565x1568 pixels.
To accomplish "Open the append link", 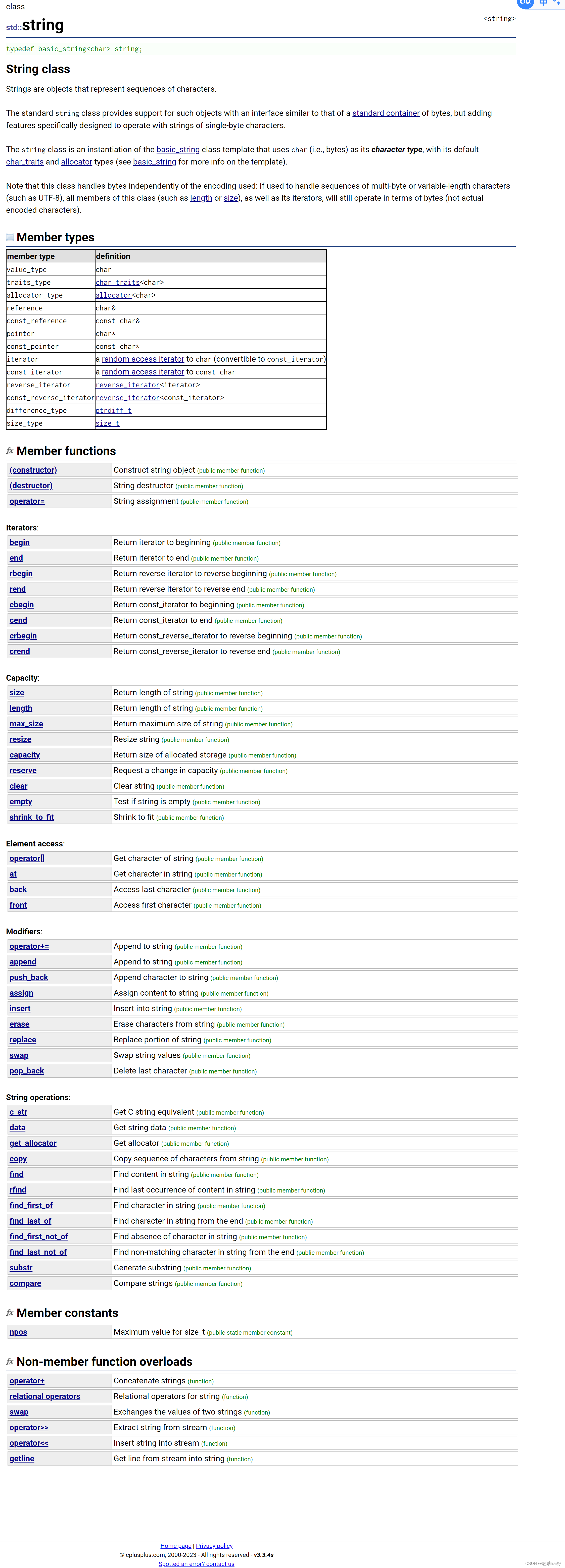I will (23, 962).
